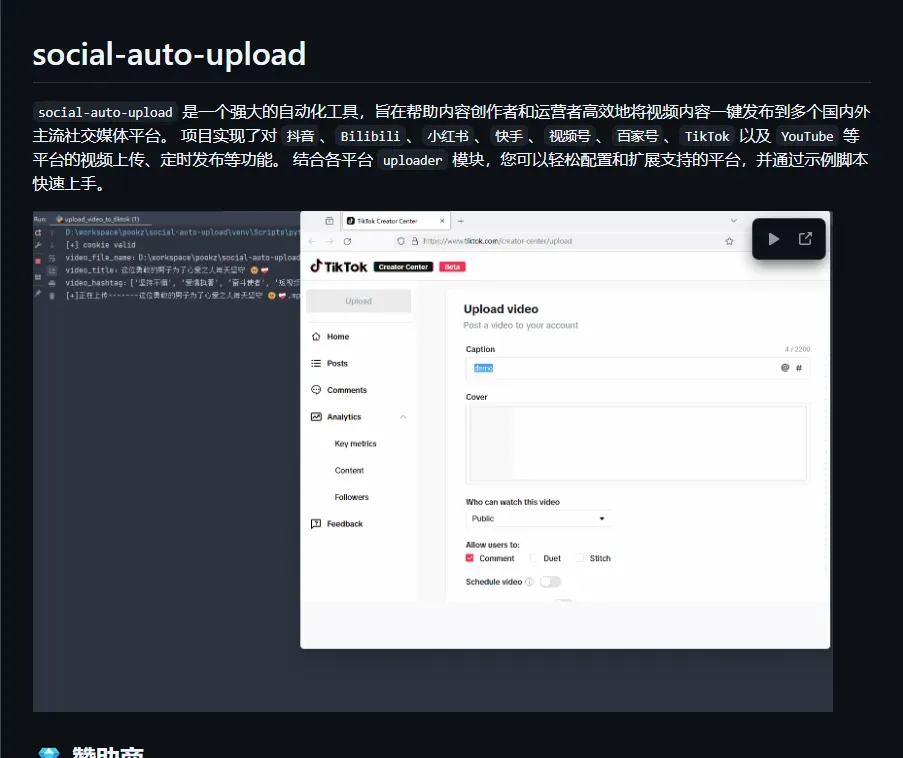Open the demo image in new tab
Screen dimensions: 903x758
tap(805, 239)
